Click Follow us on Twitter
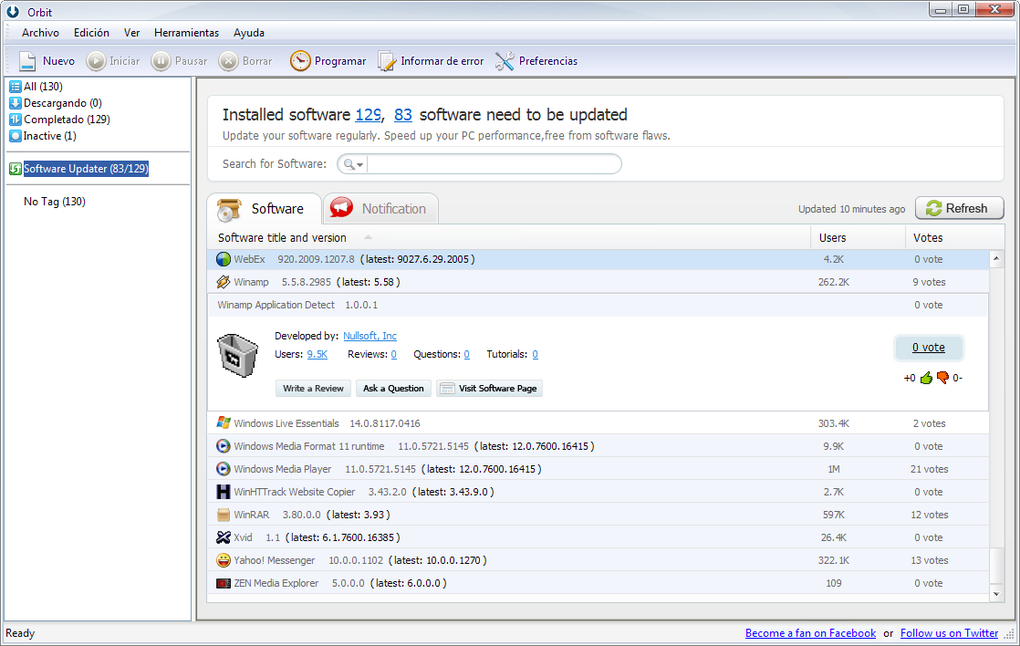Viewport: 1020px width, 646px height. [948, 632]
